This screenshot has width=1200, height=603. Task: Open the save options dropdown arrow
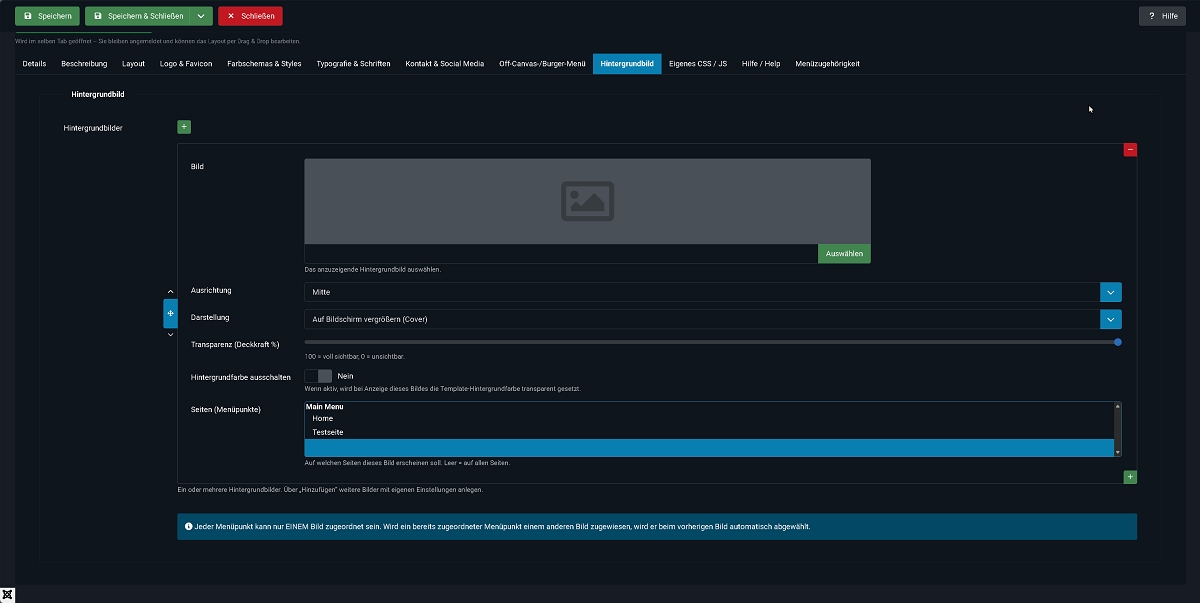(x=201, y=16)
